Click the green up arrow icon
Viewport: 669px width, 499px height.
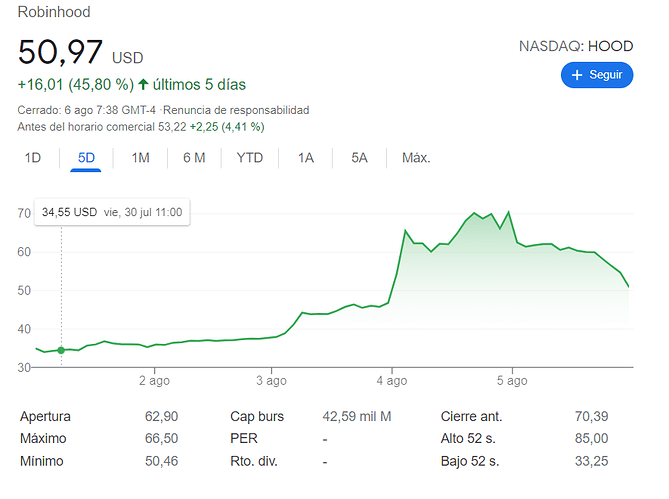pyautogui.click(x=143, y=84)
